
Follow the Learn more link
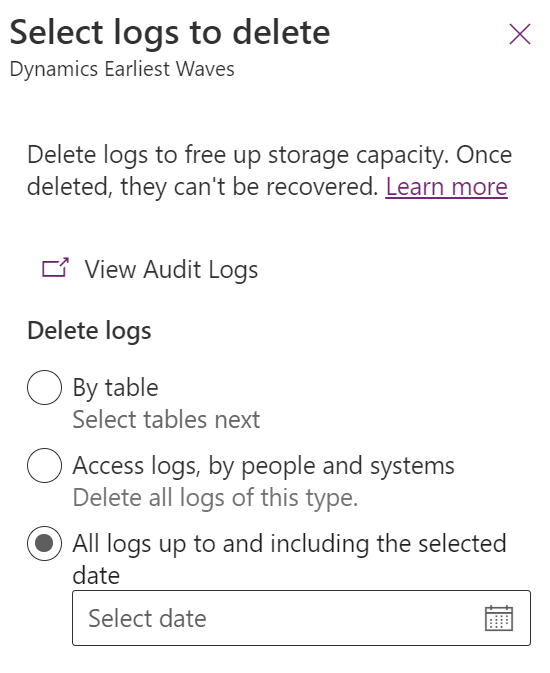tap(447, 187)
